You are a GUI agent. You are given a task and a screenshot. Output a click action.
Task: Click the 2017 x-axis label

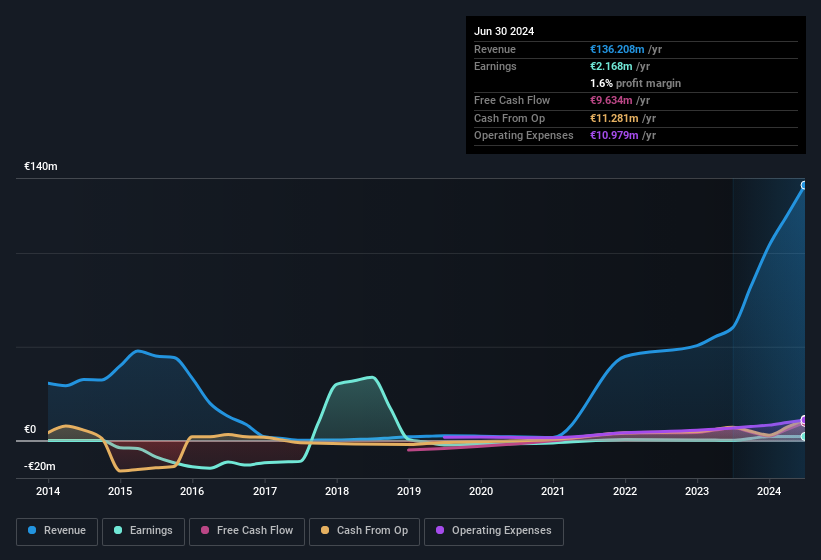(265, 491)
